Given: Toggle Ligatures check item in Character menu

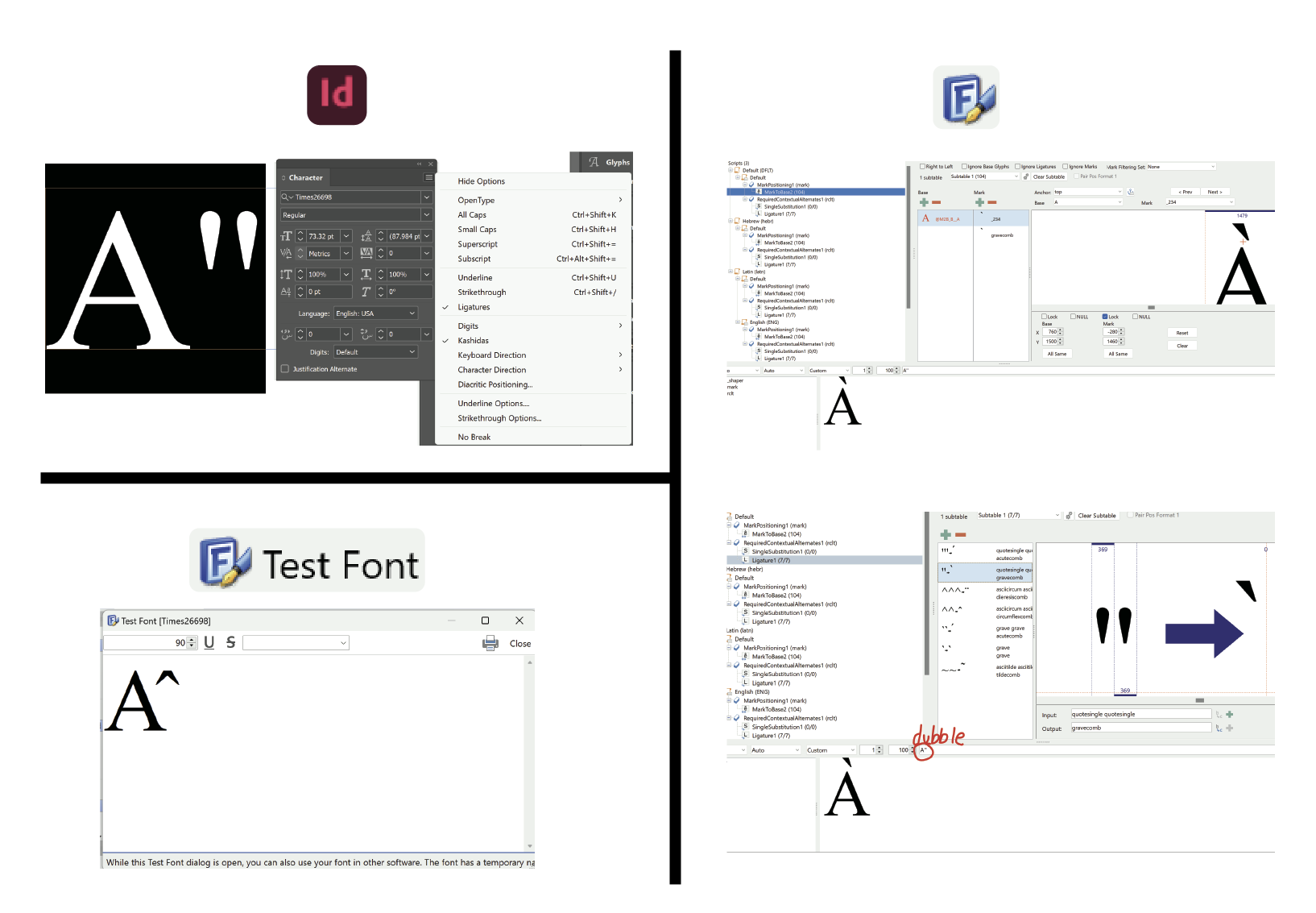Looking at the screenshot, I should 474,307.
